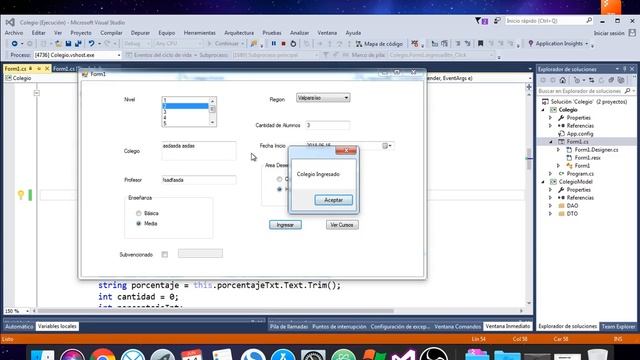The width and height of the screenshot is (640, 360).
Task: Expand the Program.cs node
Action: tap(550, 174)
